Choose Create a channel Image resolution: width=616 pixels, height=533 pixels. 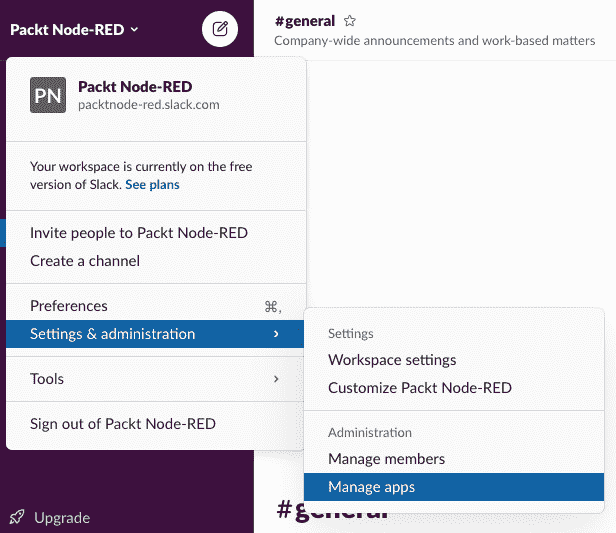click(x=156, y=261)
